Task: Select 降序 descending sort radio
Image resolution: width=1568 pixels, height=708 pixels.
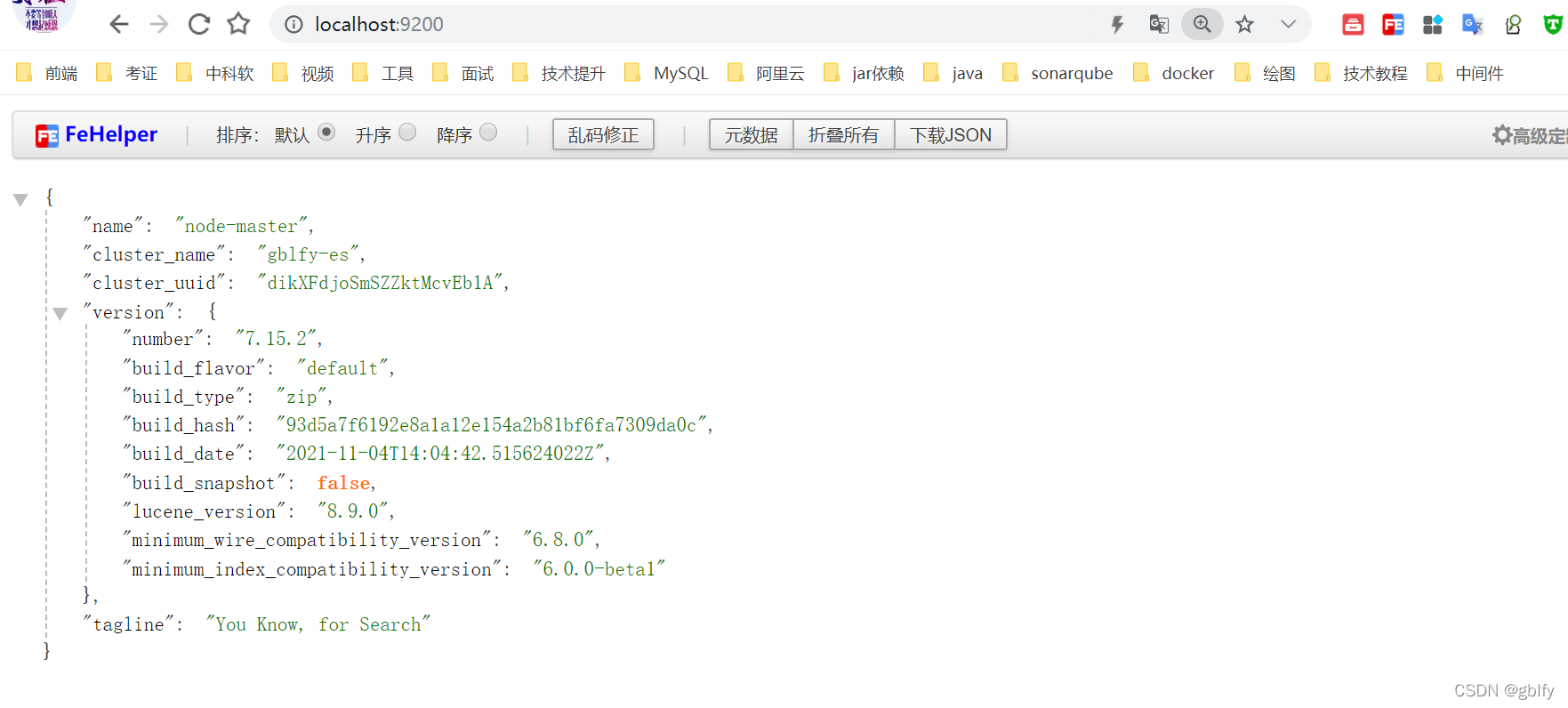Action: tap(488, 133)
